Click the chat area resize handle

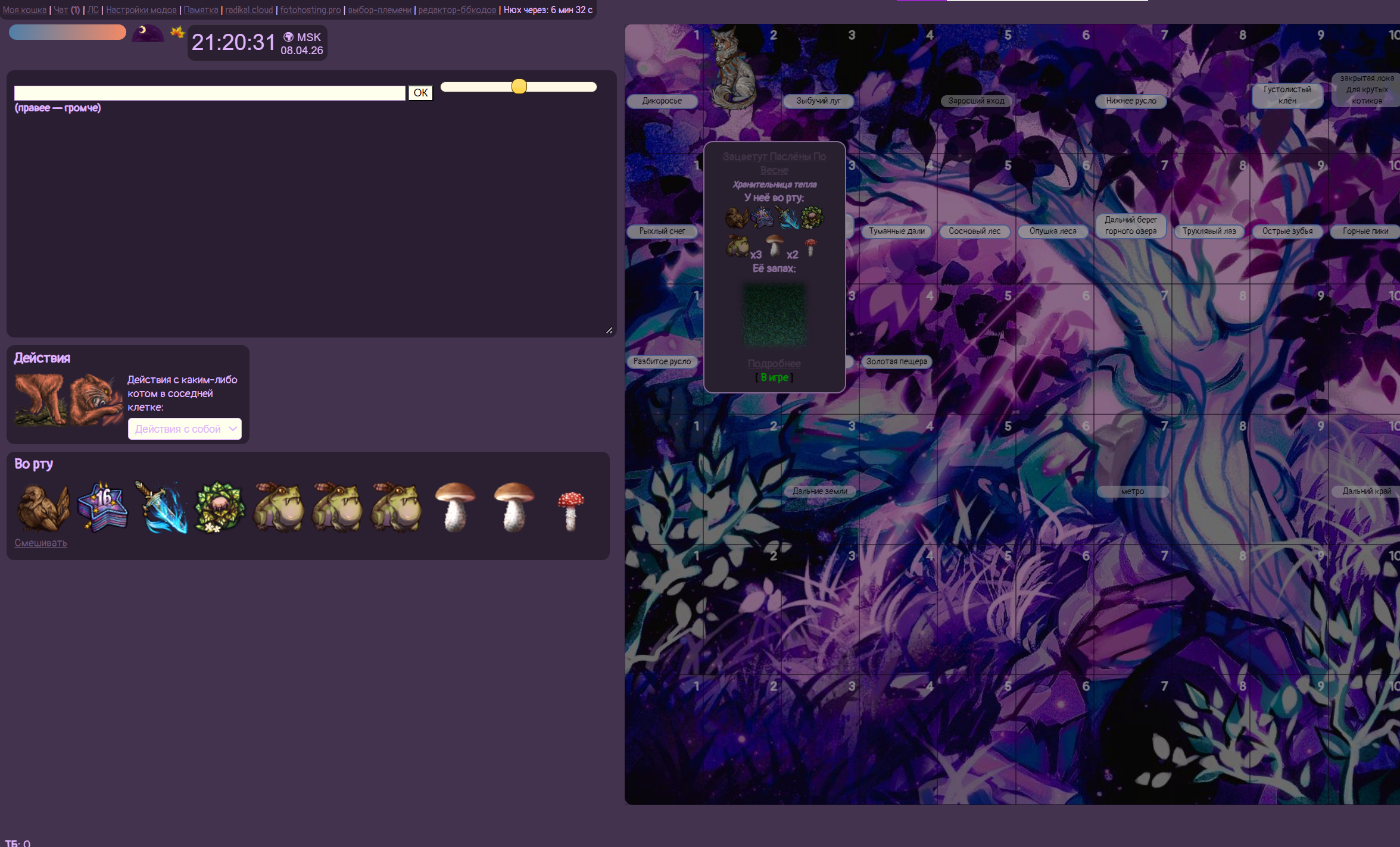coord(609,330)
